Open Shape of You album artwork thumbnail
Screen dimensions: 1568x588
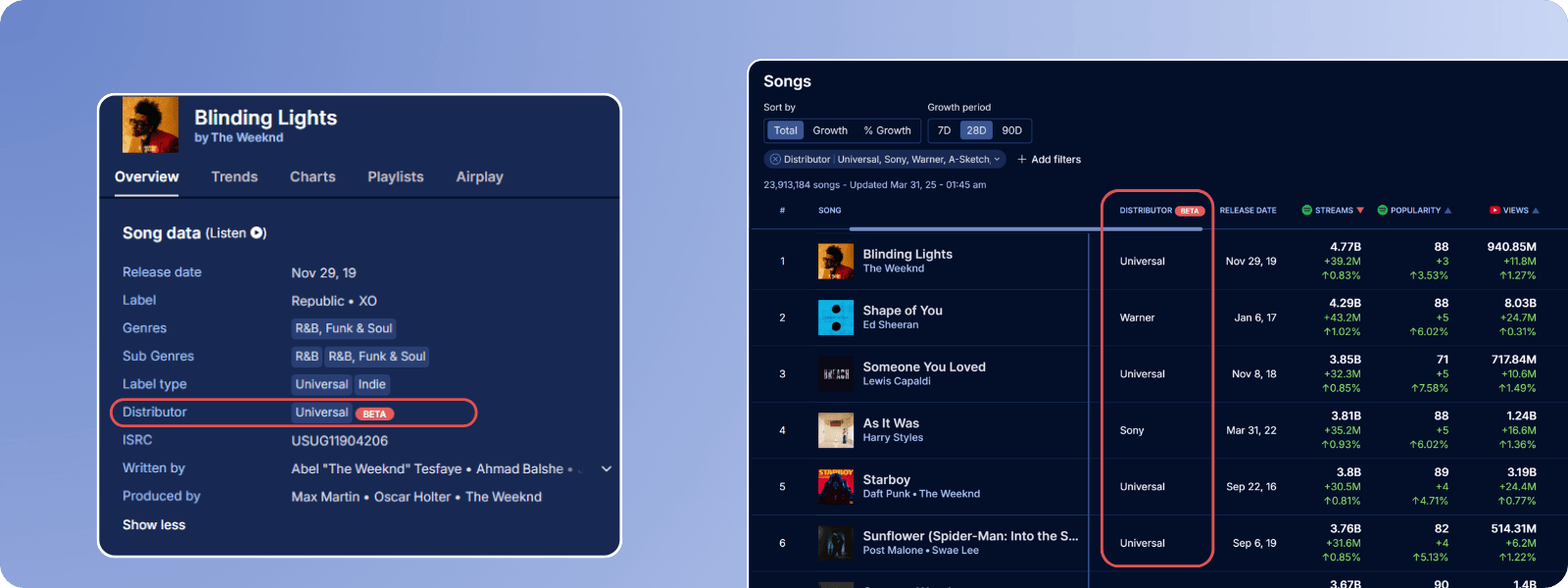click(x=836, y=318)
